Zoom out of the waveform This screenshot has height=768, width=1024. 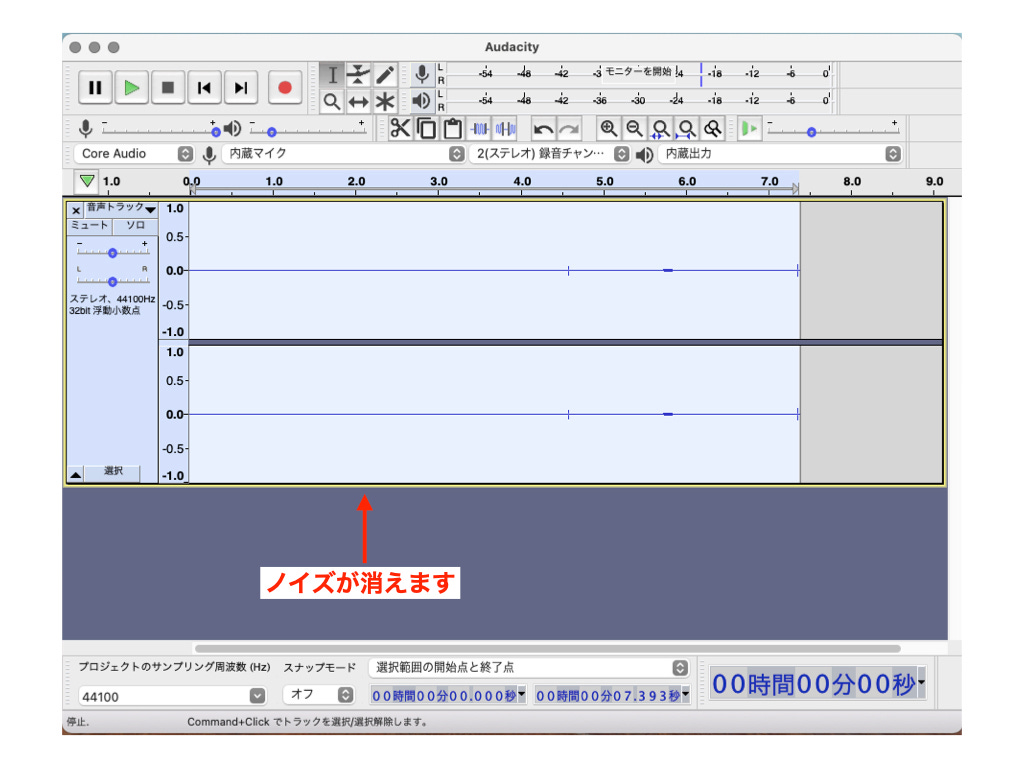(634, 129)
